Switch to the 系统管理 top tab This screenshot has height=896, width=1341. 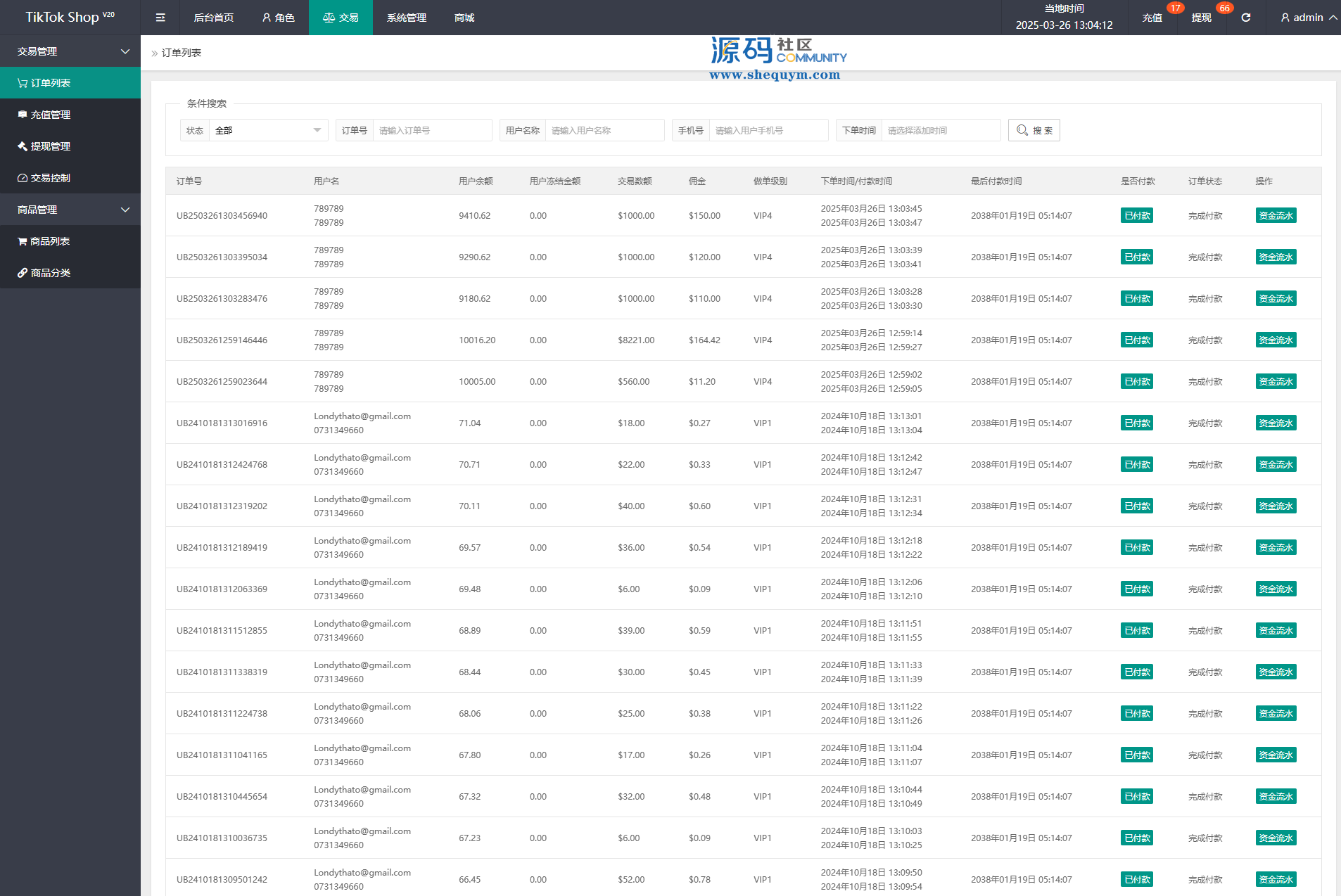pyautogui.click(x=406, y=18)
